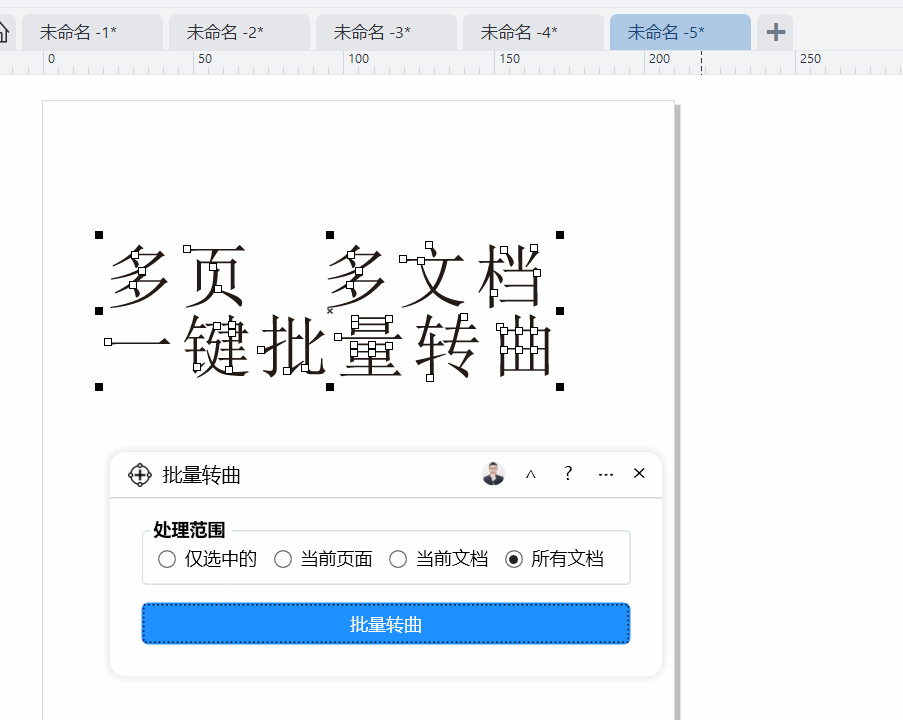Viewport: 903px width, 720px height.
Task: Click the bottom-right selection handle
Action: tap(560, 387)
